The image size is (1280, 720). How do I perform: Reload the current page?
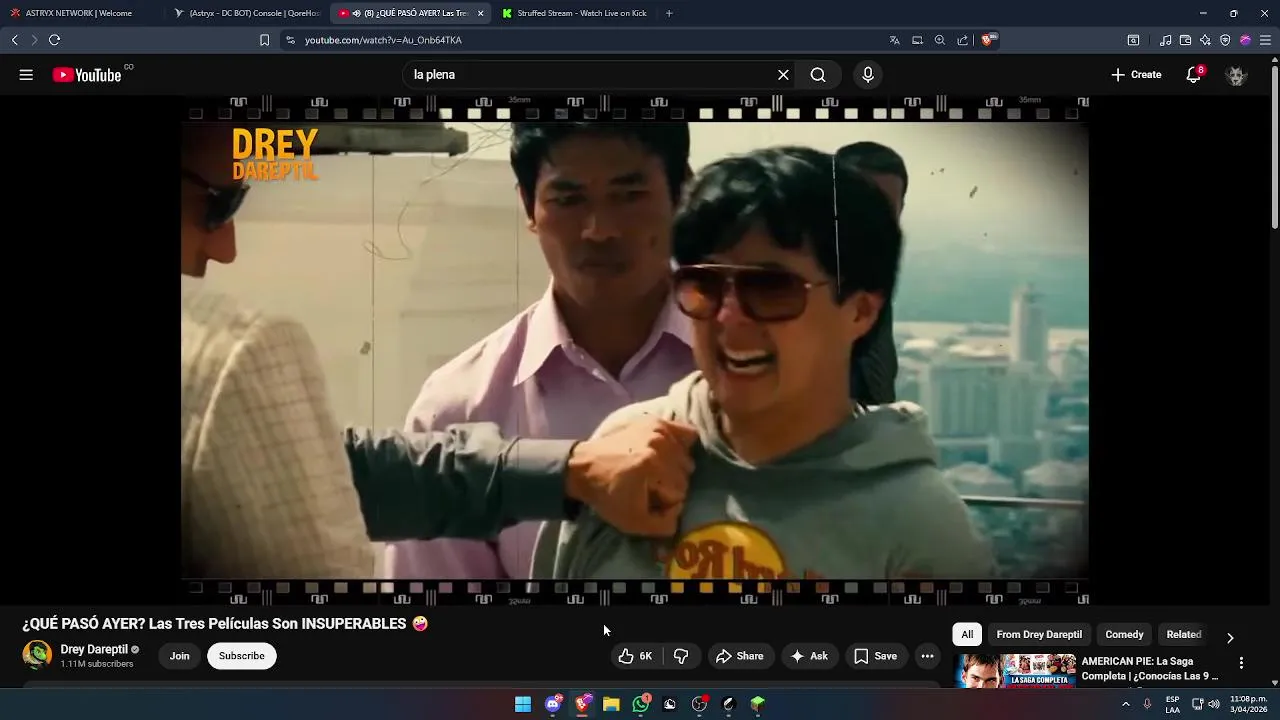(54, 40)
